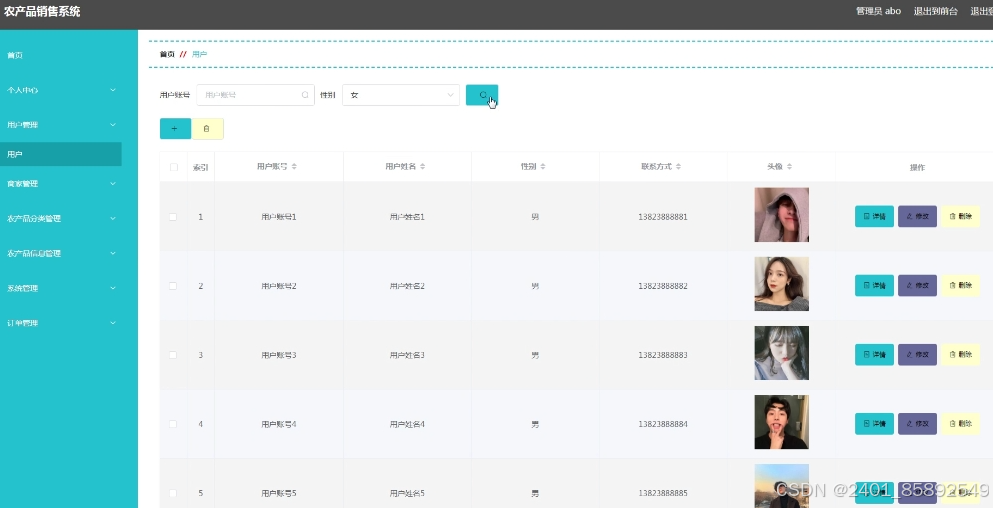Open the 性别 dropdown showing 女

pyautogui.click(x=401, y=95)
